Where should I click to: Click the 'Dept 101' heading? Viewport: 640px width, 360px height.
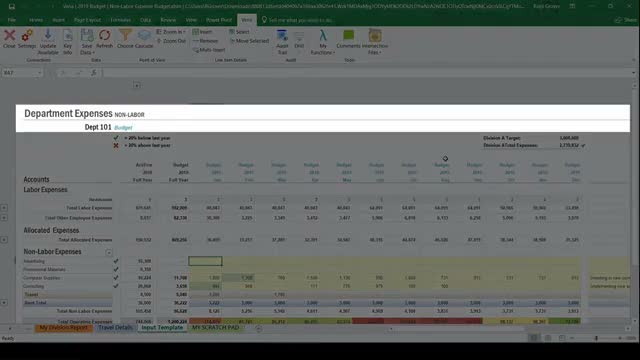(98, 127)
